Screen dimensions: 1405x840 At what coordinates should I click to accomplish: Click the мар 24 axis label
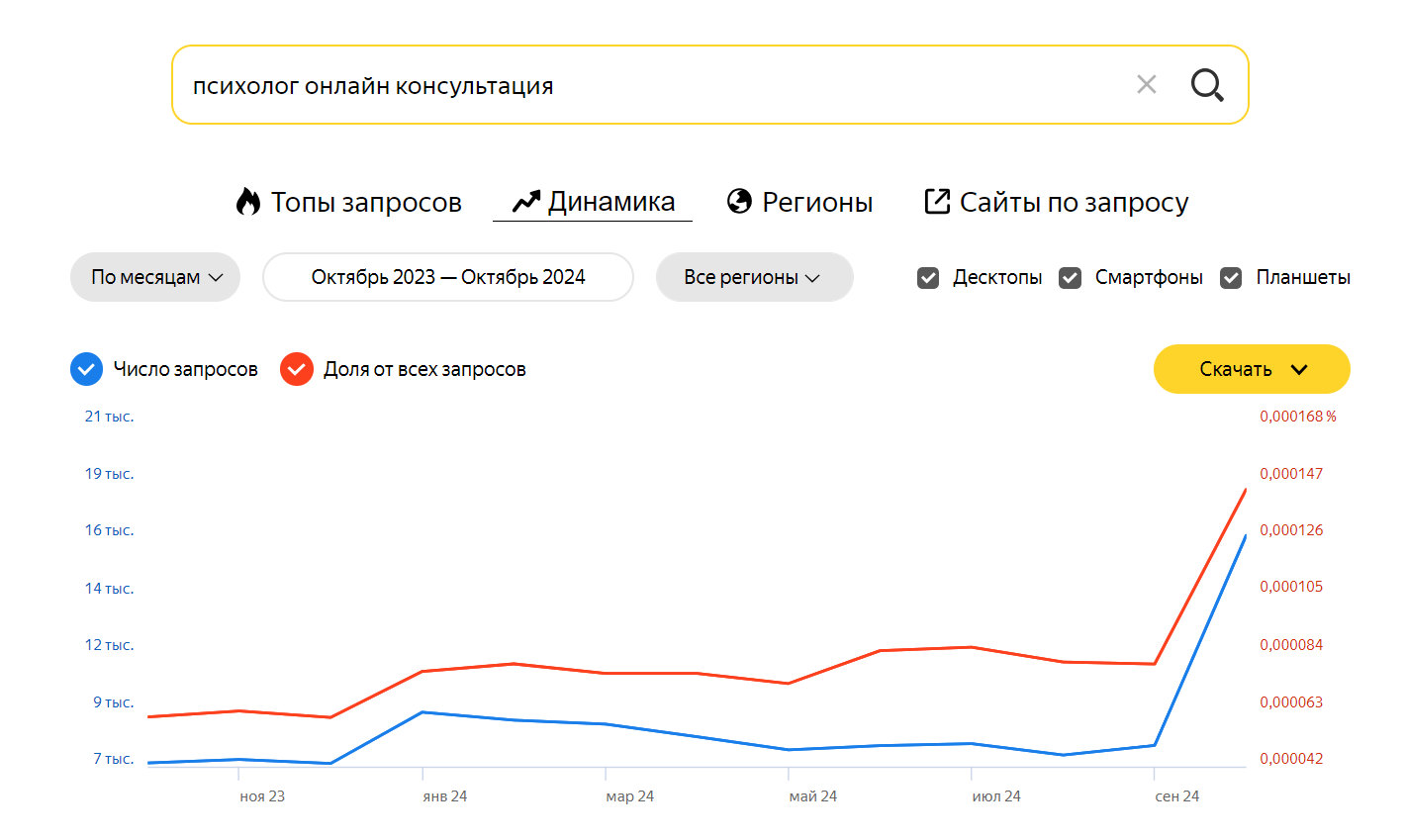(630, 796)
